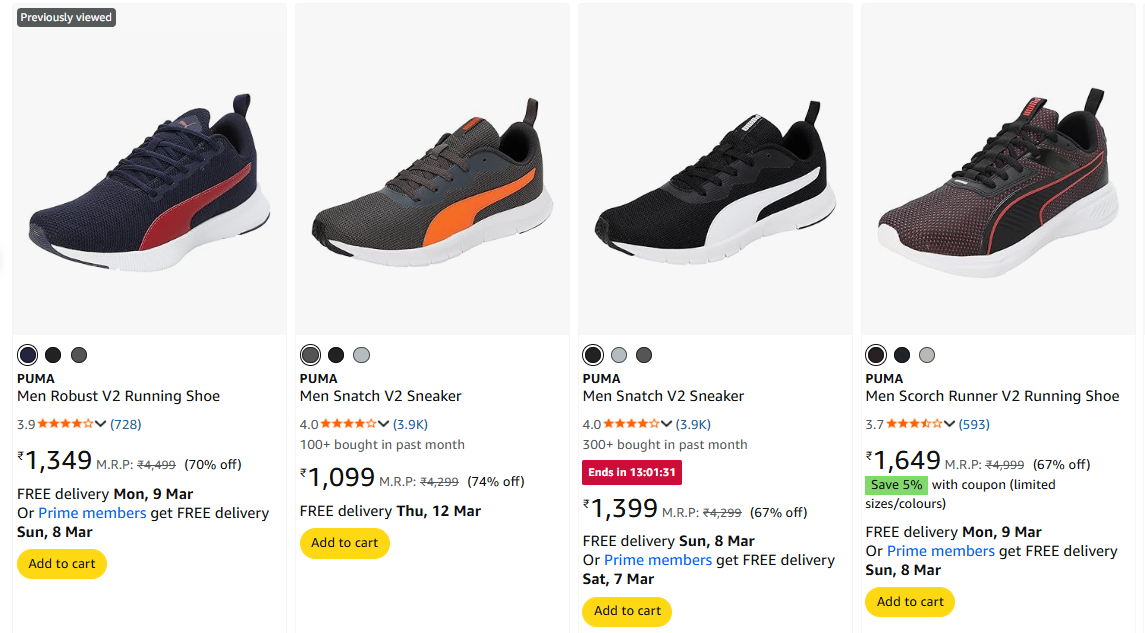Open rating breakdown arrow for Scorch Runner V2
Screen dimensions: 1145x633
(x=949, y=424)
